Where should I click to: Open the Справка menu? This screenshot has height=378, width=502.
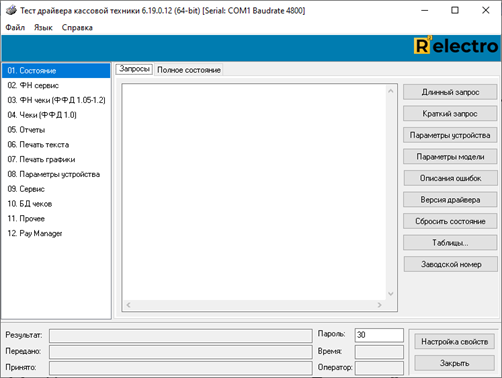[77, 27]
